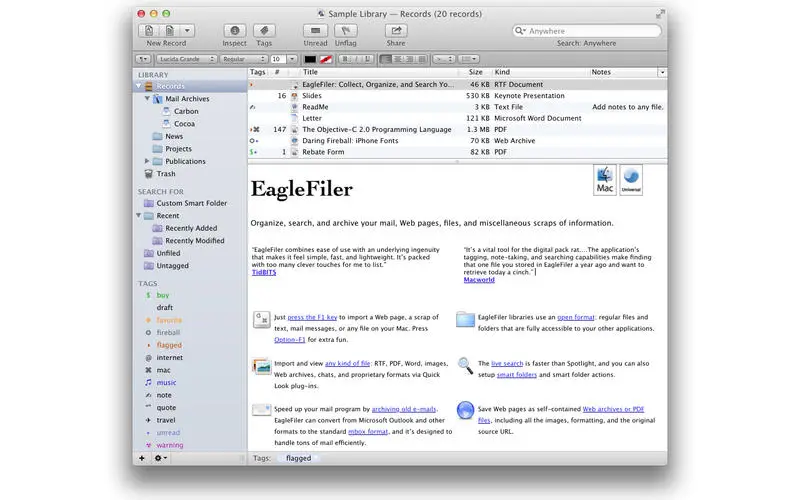Viewport: 800px width, 500px height.
Task: Open the search scope magnifier dropdown
Action: point(520,31)
